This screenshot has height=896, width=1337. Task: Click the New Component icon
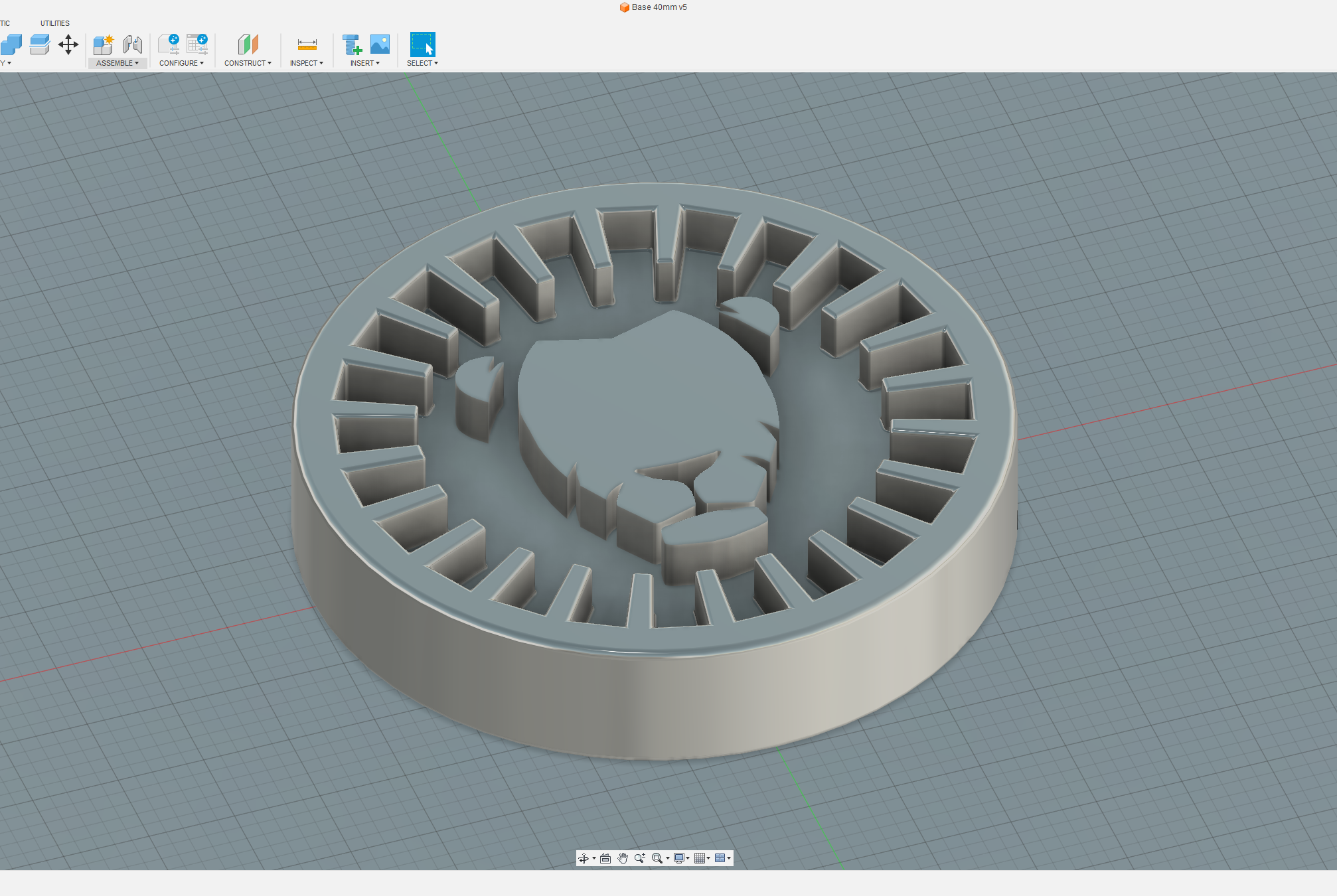tap(104, 44)
